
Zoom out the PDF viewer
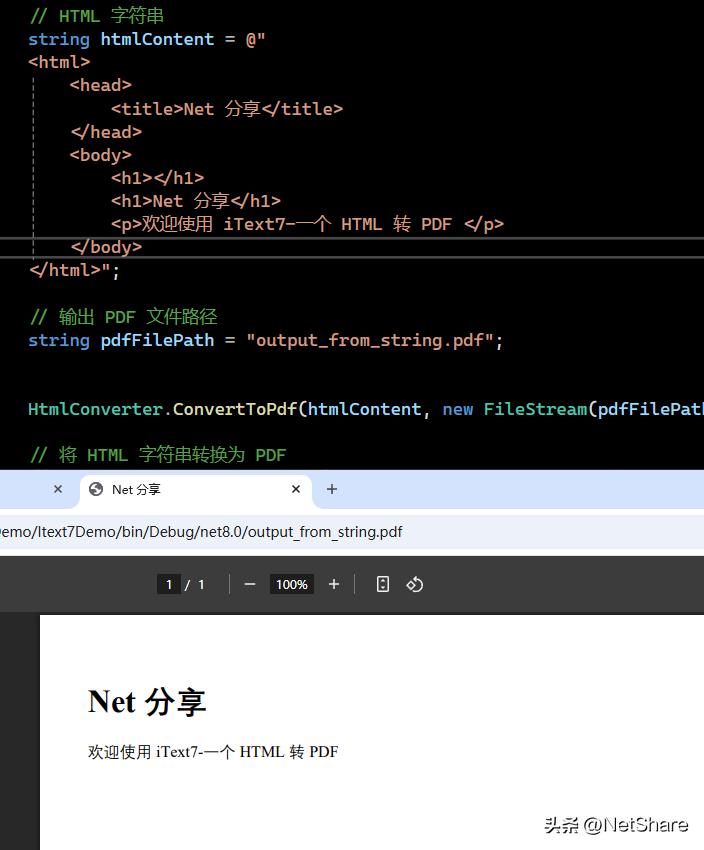[x=249, y=584]
